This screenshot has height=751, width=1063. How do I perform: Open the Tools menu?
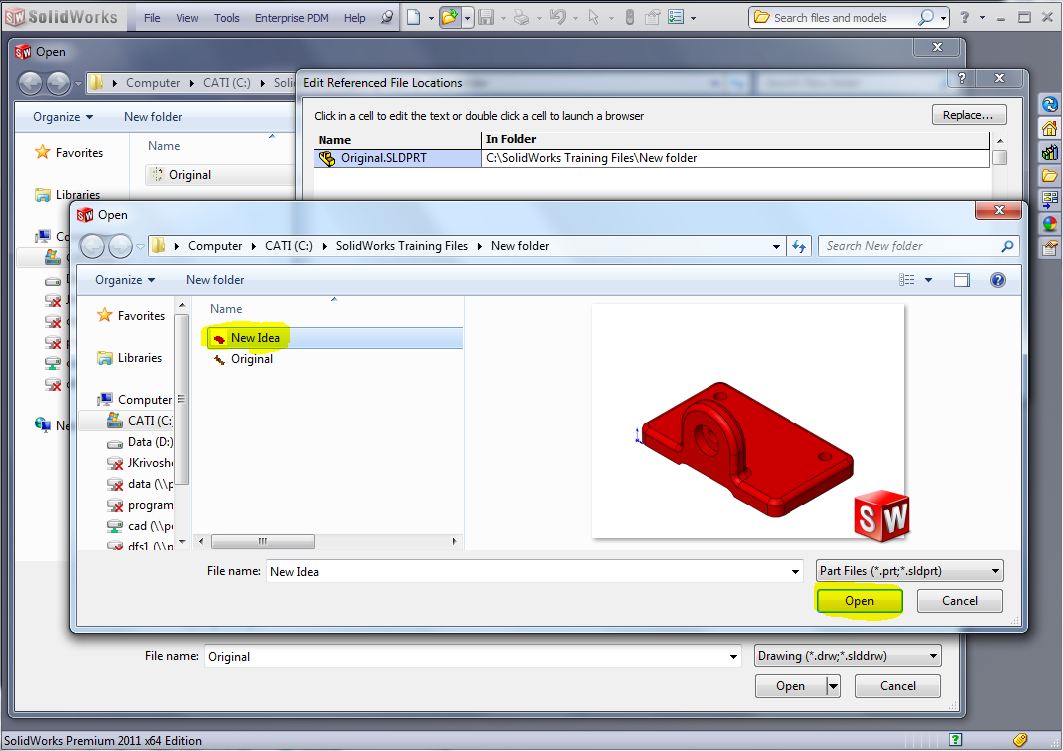(x=227, y=18)
